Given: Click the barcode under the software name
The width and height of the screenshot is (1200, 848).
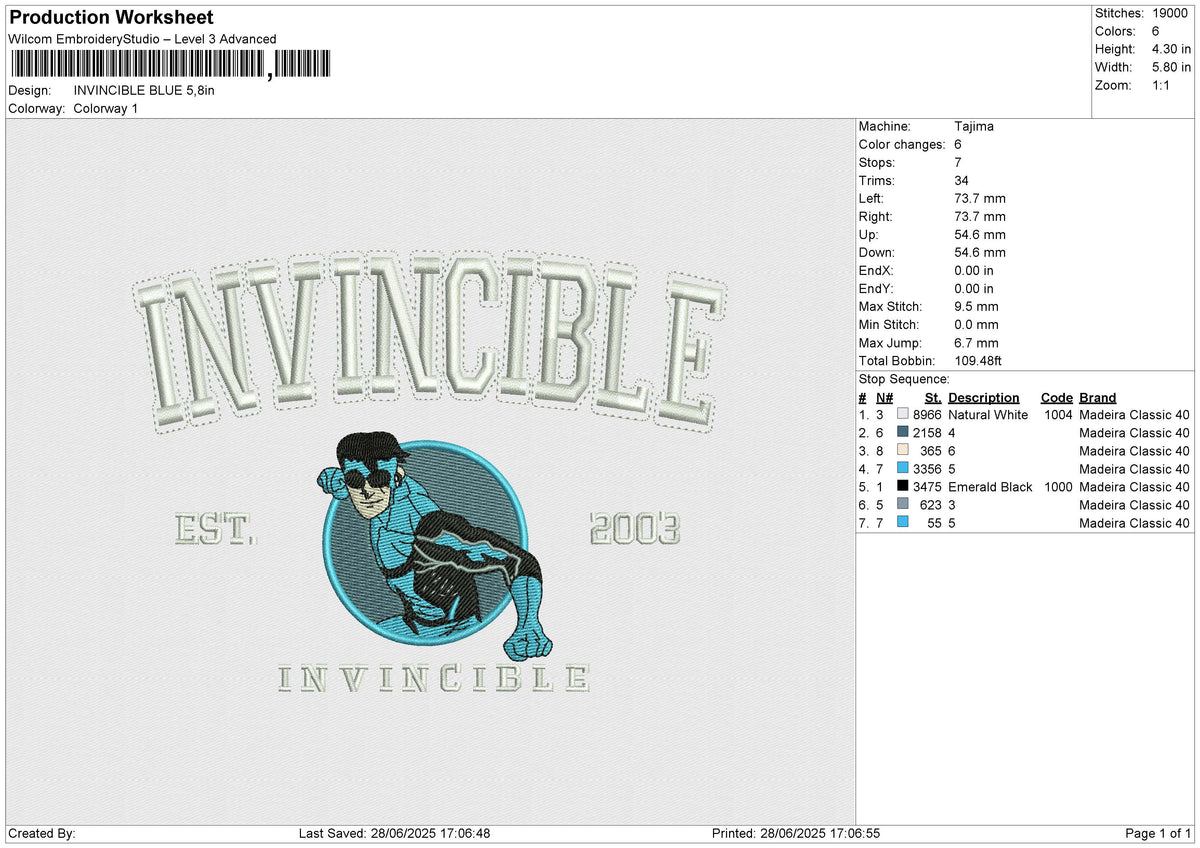Looking at the screenshot, I should [x=170, y=65].
